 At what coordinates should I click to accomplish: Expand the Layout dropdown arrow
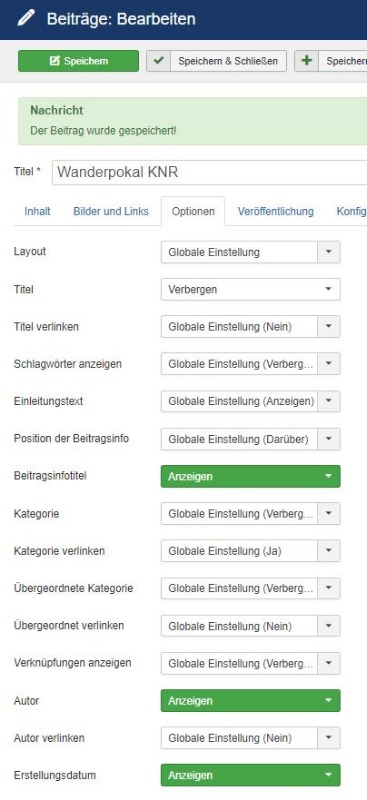pos(329,252)
